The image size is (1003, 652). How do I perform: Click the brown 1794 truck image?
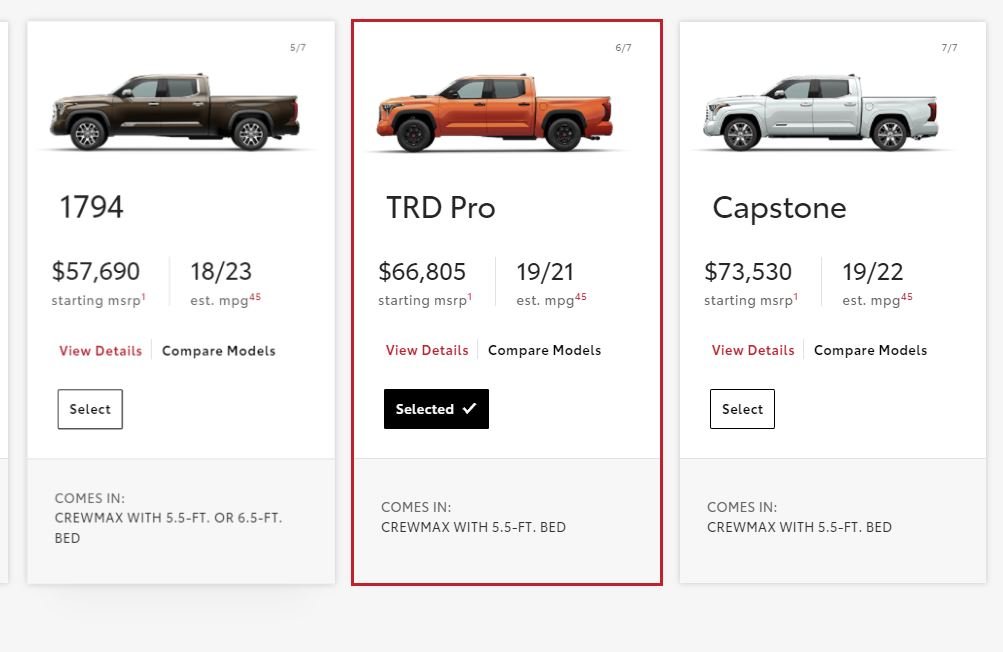[x=175, y=112]
